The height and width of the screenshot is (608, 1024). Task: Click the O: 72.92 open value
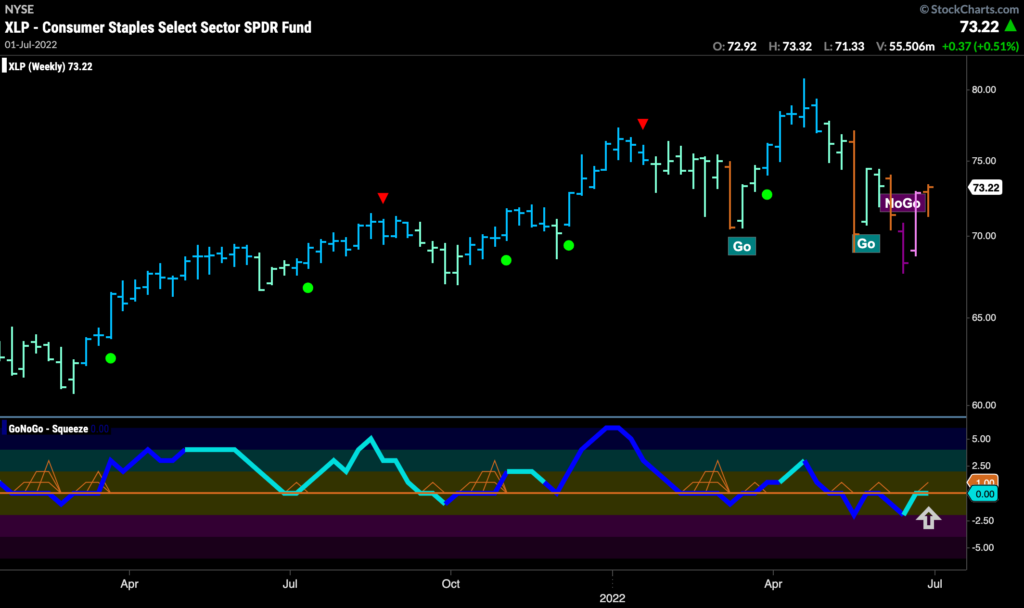(734, 46)
